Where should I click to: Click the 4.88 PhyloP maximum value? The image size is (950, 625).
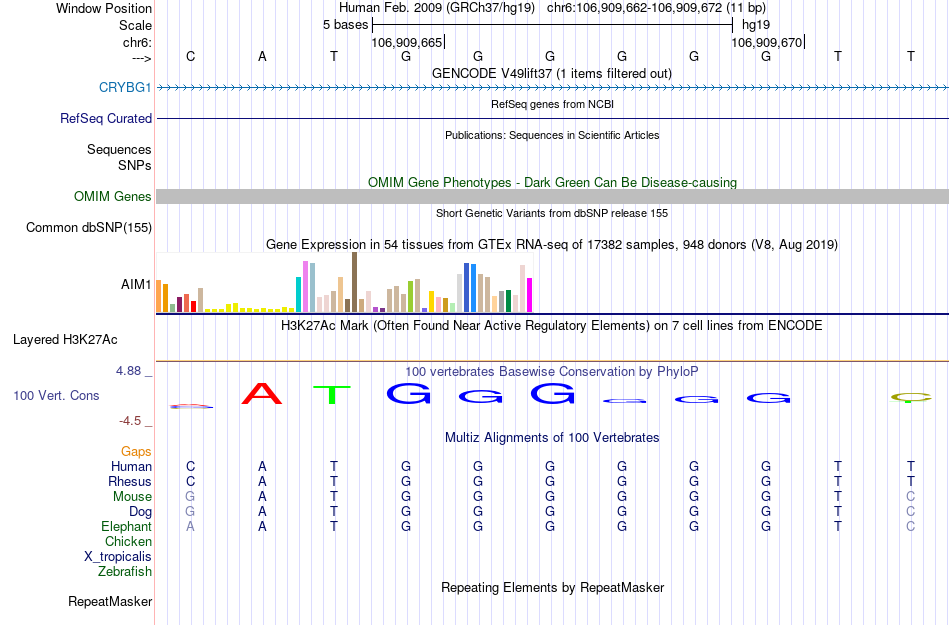[x=128, y=371]
